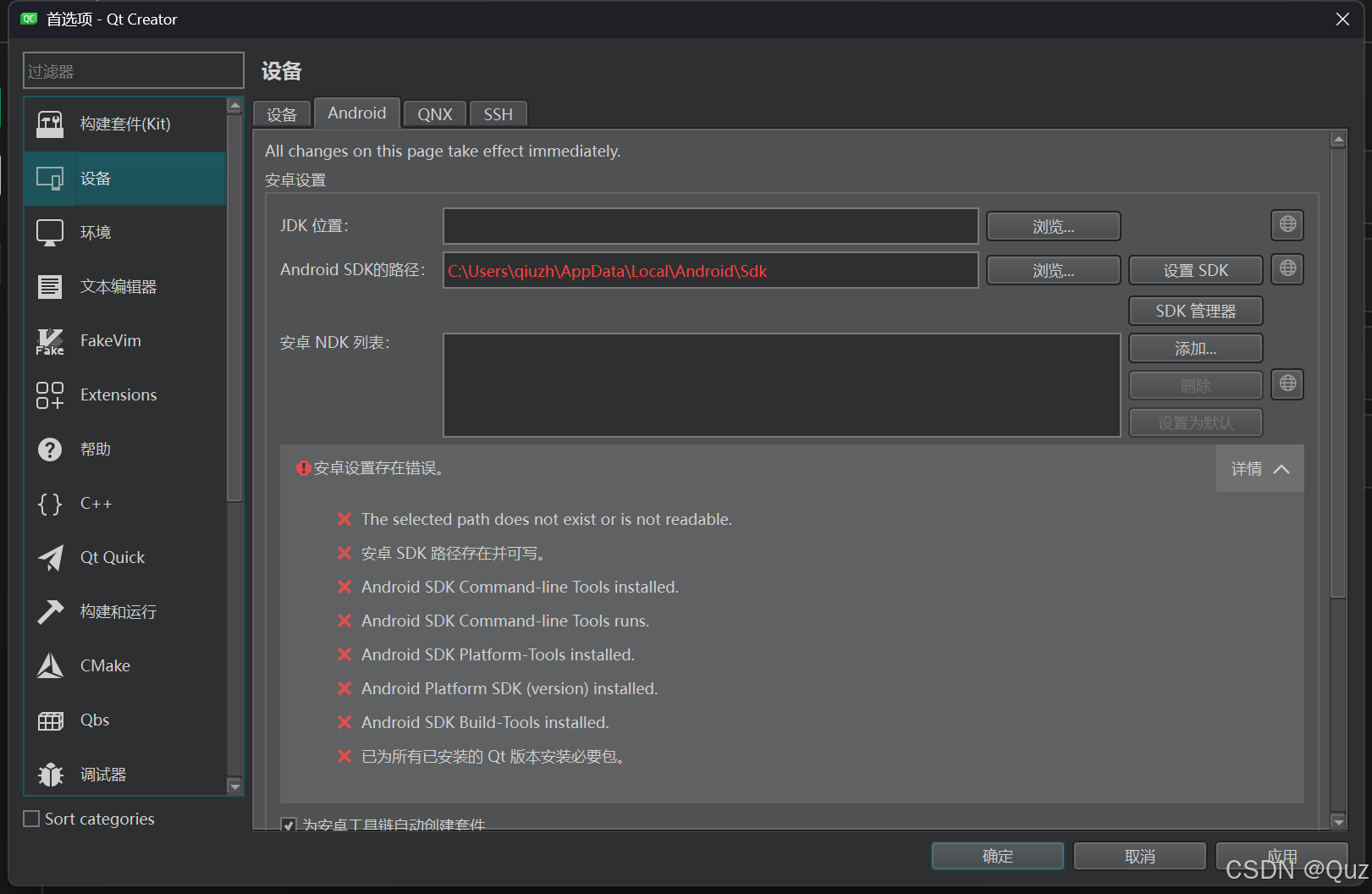Click the globe icon beside 设置 SDK
This screenshot has width=1372, height=894.
click(1287, 268)
